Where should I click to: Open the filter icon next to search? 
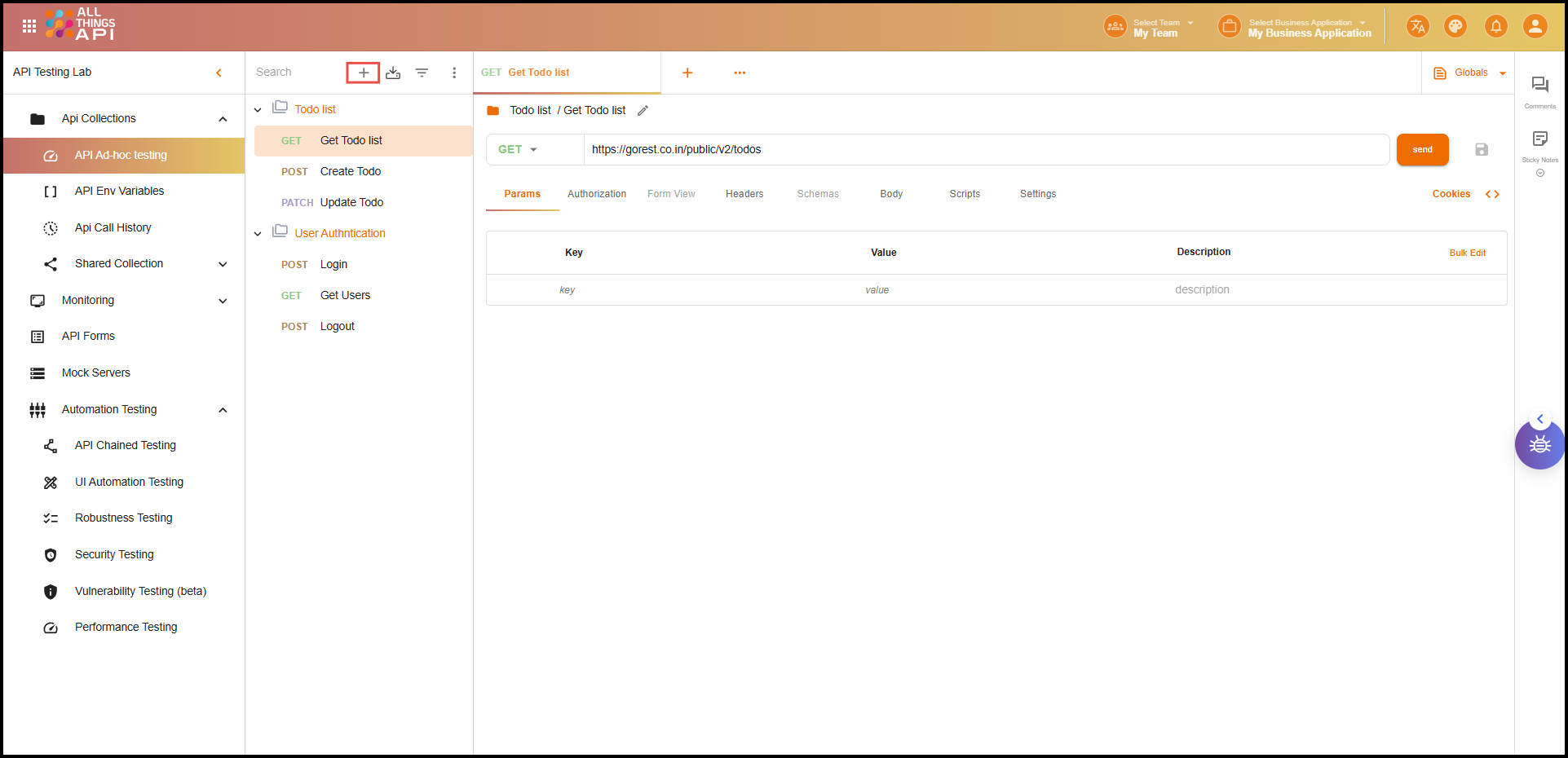click(x=422, y=73)
